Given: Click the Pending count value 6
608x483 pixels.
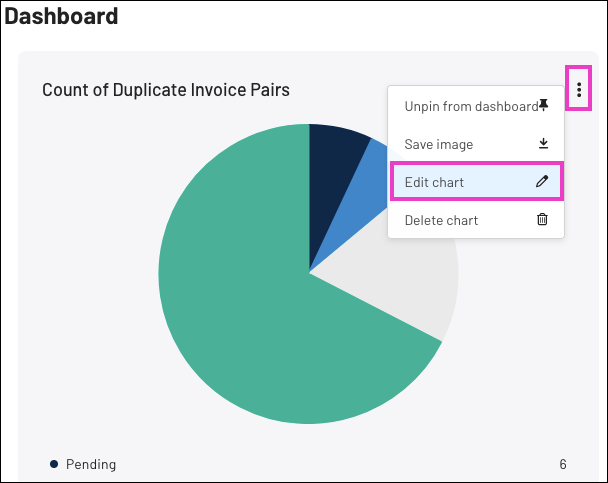Looking at the screenshot, I should tap(563, 464).
